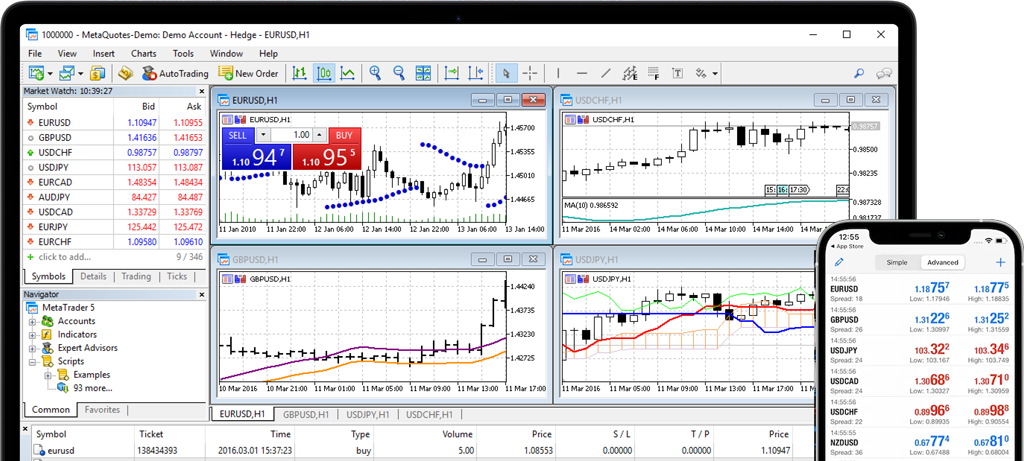
Task: Open a New Order from the toolbar
Action: click(x=248, y=73)
